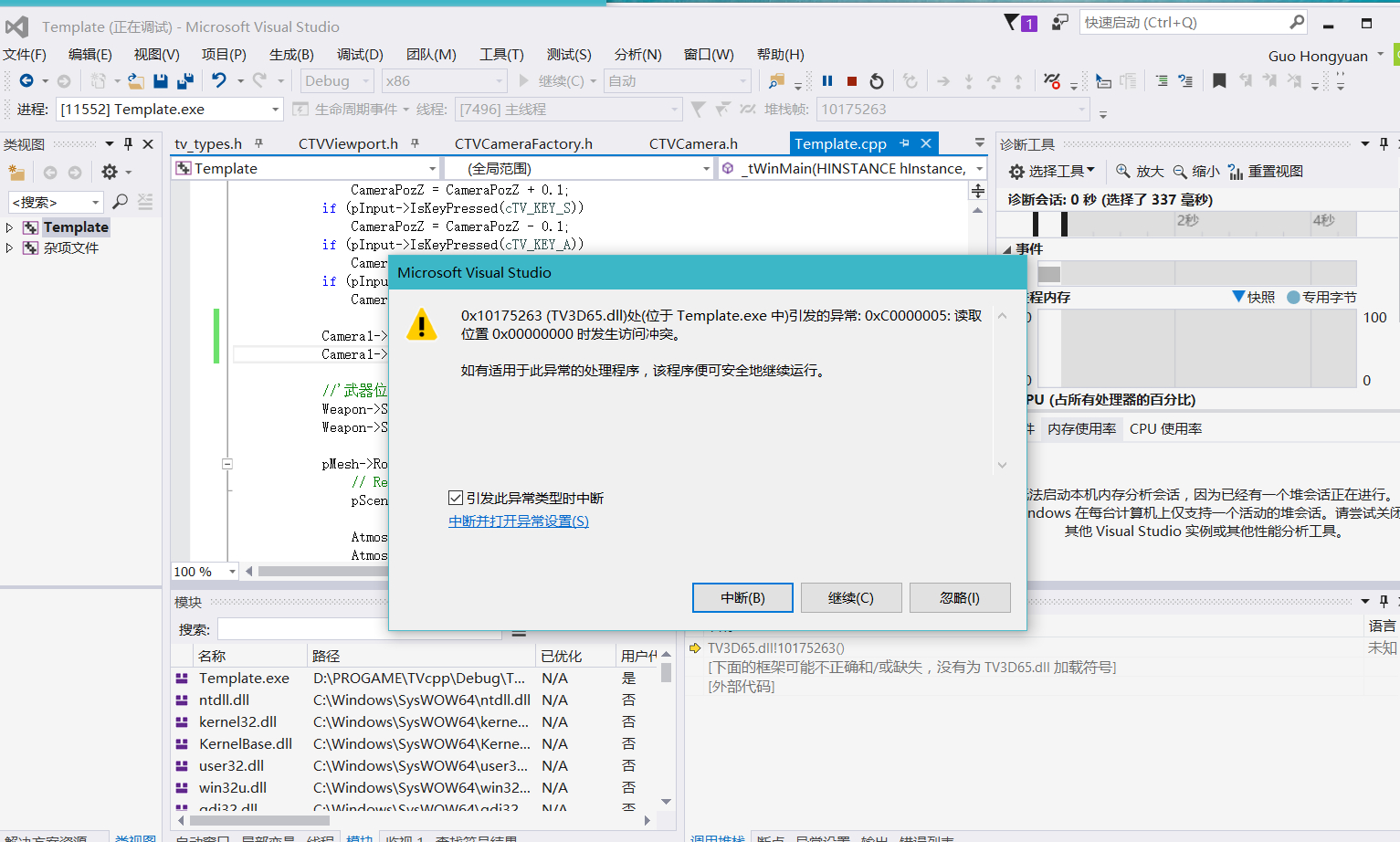Switch to the CTVViewport.h tab
This screenshot has width=1400, height=842.
click(348, 144)
